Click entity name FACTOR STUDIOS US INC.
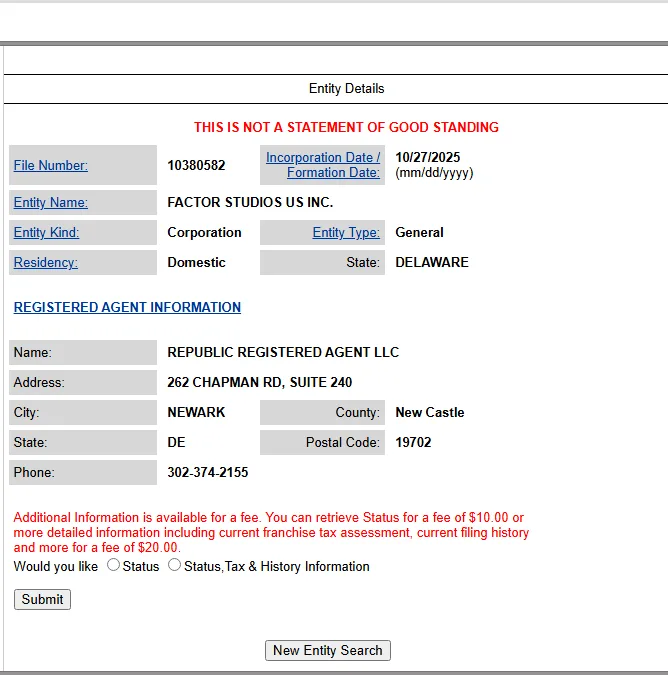This screenshot has height=675, width=668. 250,202
